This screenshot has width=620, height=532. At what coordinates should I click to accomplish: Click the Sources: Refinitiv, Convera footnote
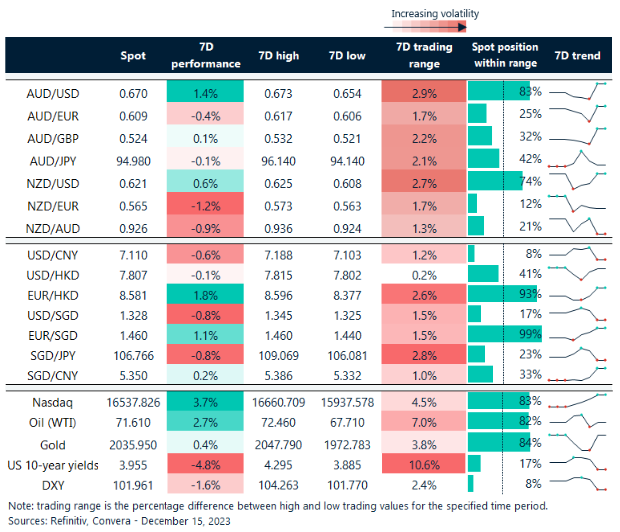coord(112,521)
